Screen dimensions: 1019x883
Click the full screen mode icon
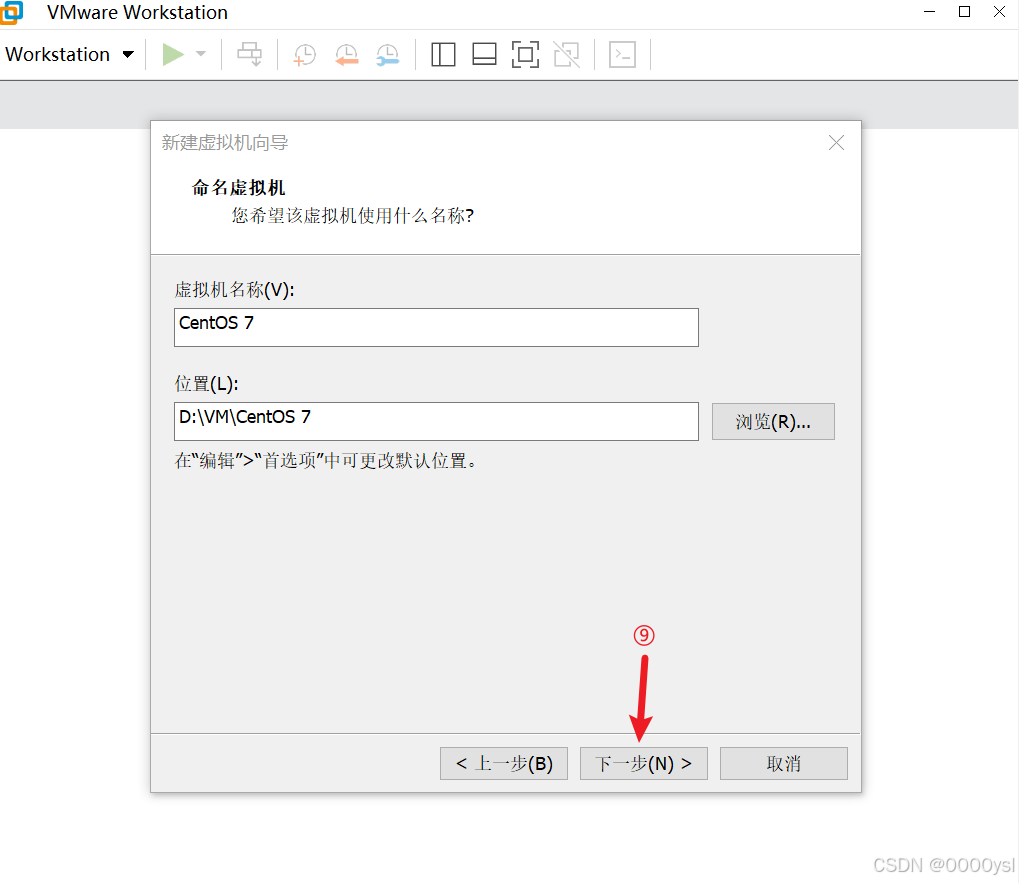click(525, 55)
